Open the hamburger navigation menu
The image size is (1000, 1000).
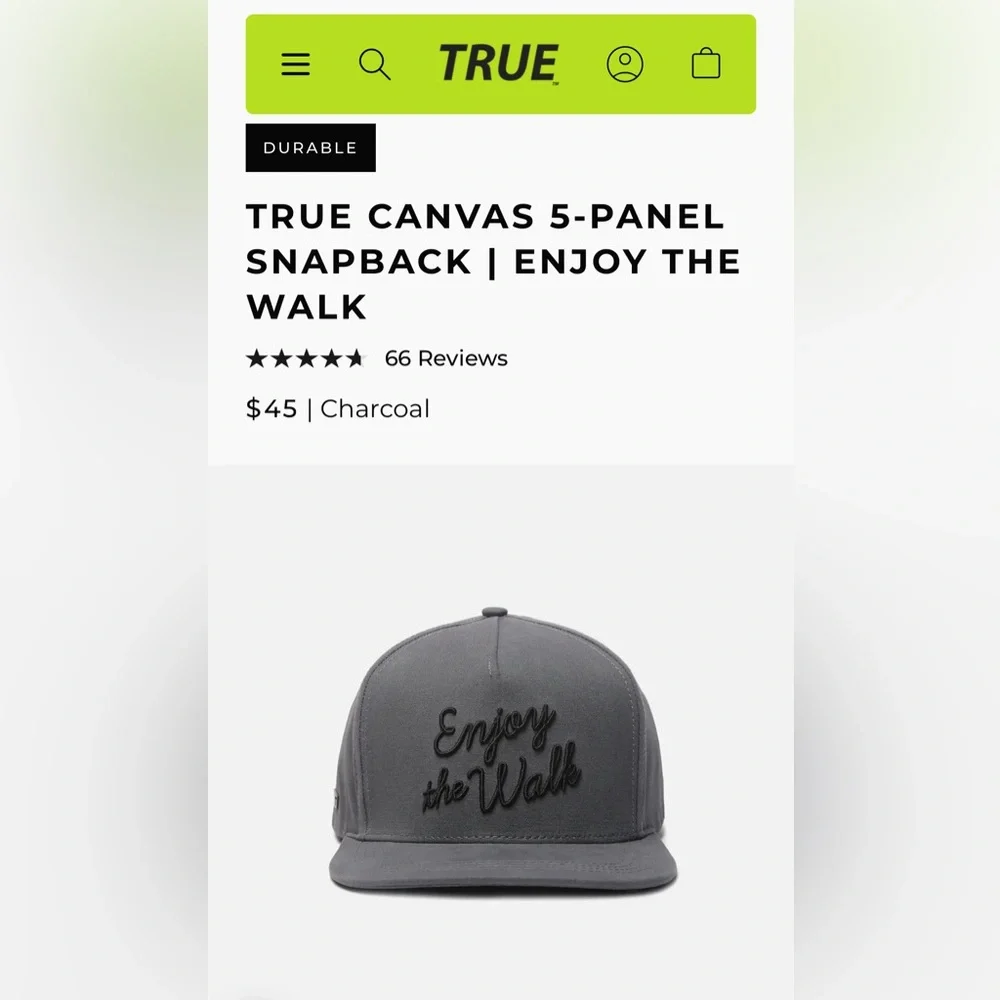295,64
